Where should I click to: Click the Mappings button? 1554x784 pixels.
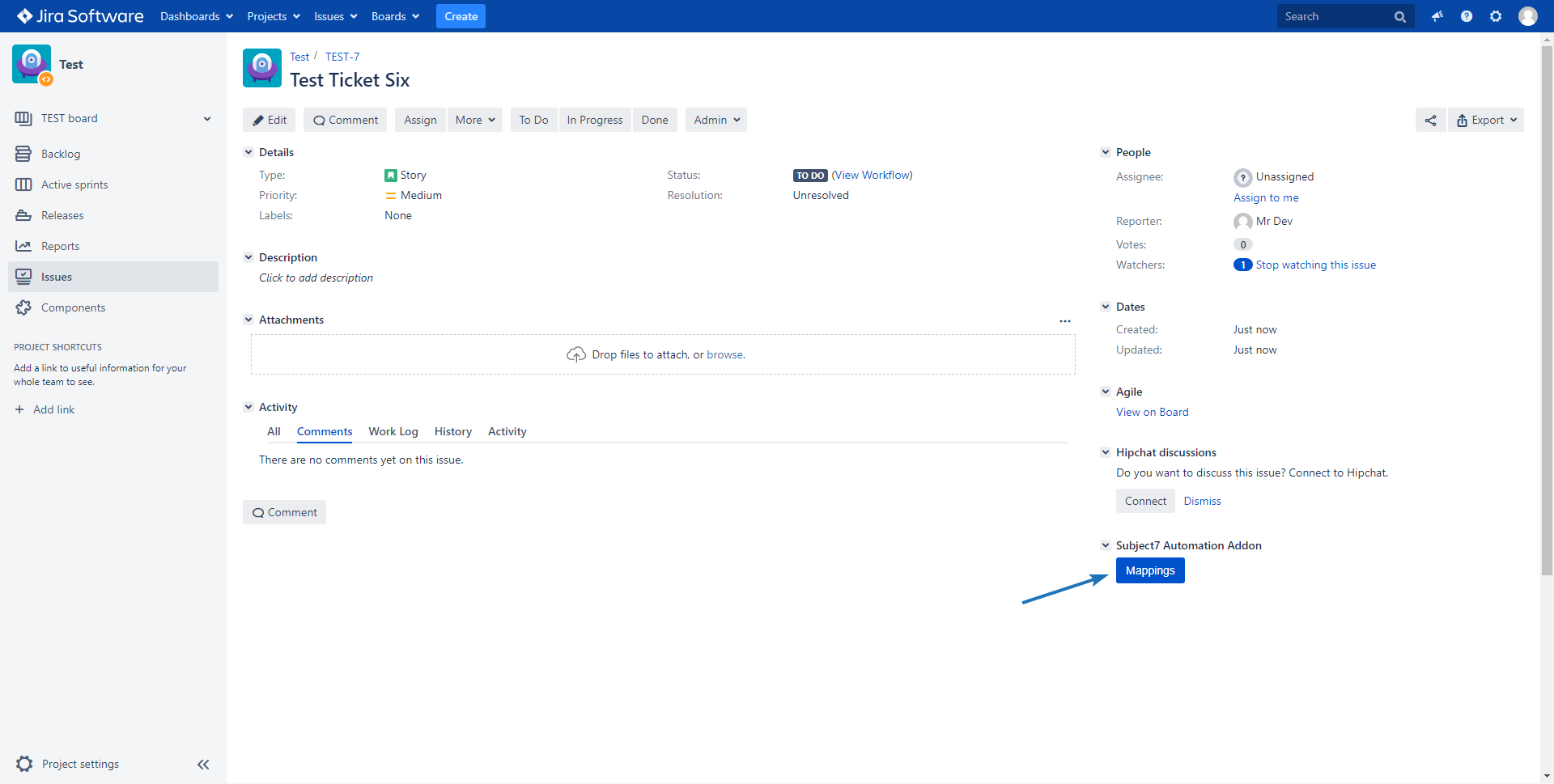[x=1150, y=570]
